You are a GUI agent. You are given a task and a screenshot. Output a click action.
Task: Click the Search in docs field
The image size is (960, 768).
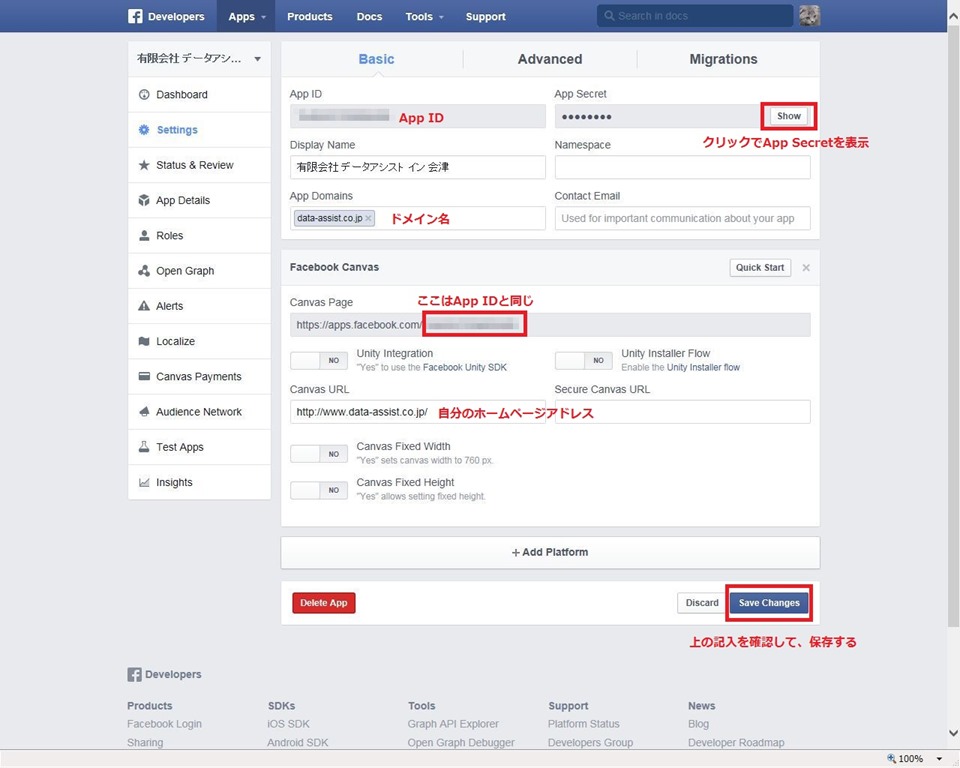695,16
